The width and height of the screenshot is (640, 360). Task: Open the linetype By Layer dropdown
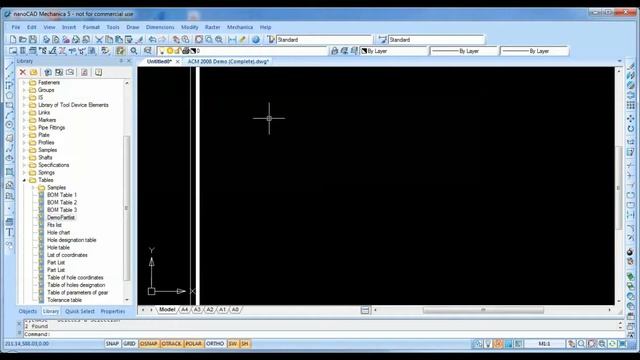464,51
